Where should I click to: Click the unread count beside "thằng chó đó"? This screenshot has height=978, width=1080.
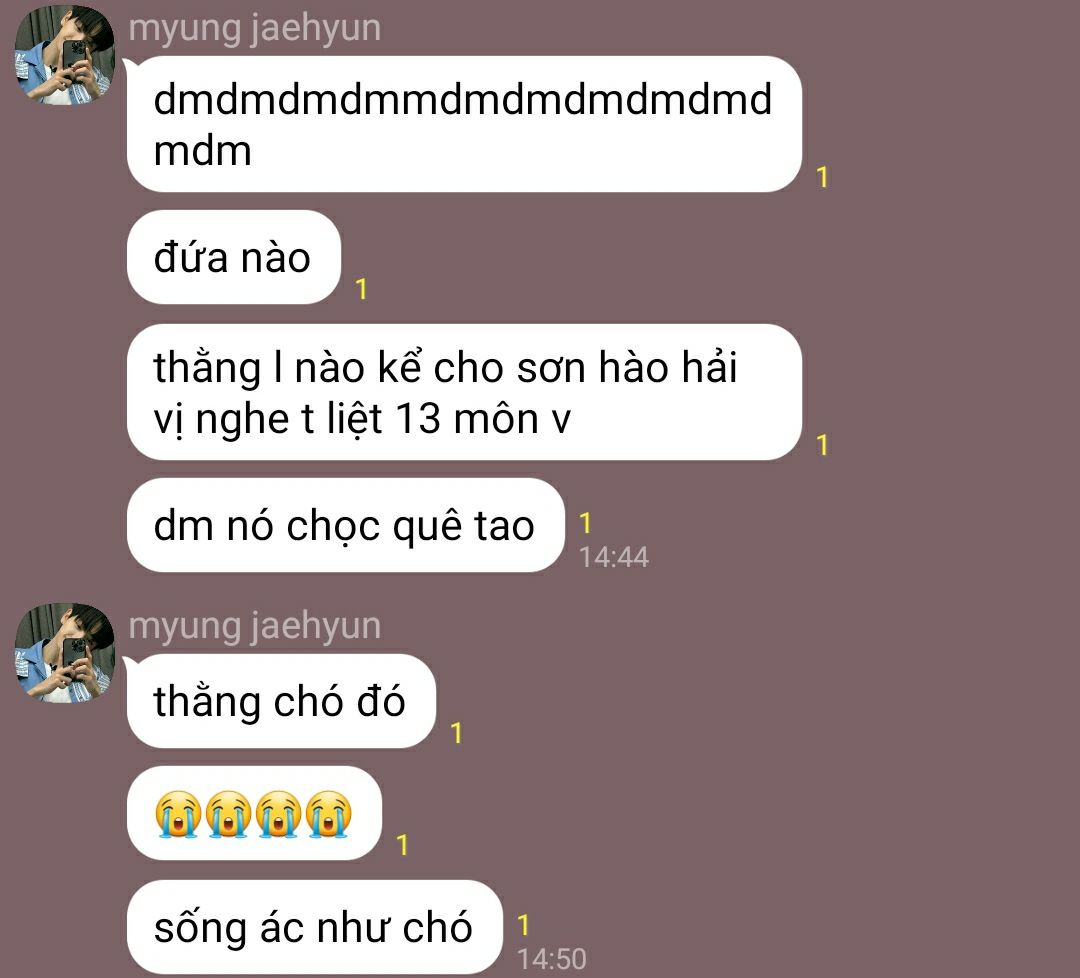456,733
